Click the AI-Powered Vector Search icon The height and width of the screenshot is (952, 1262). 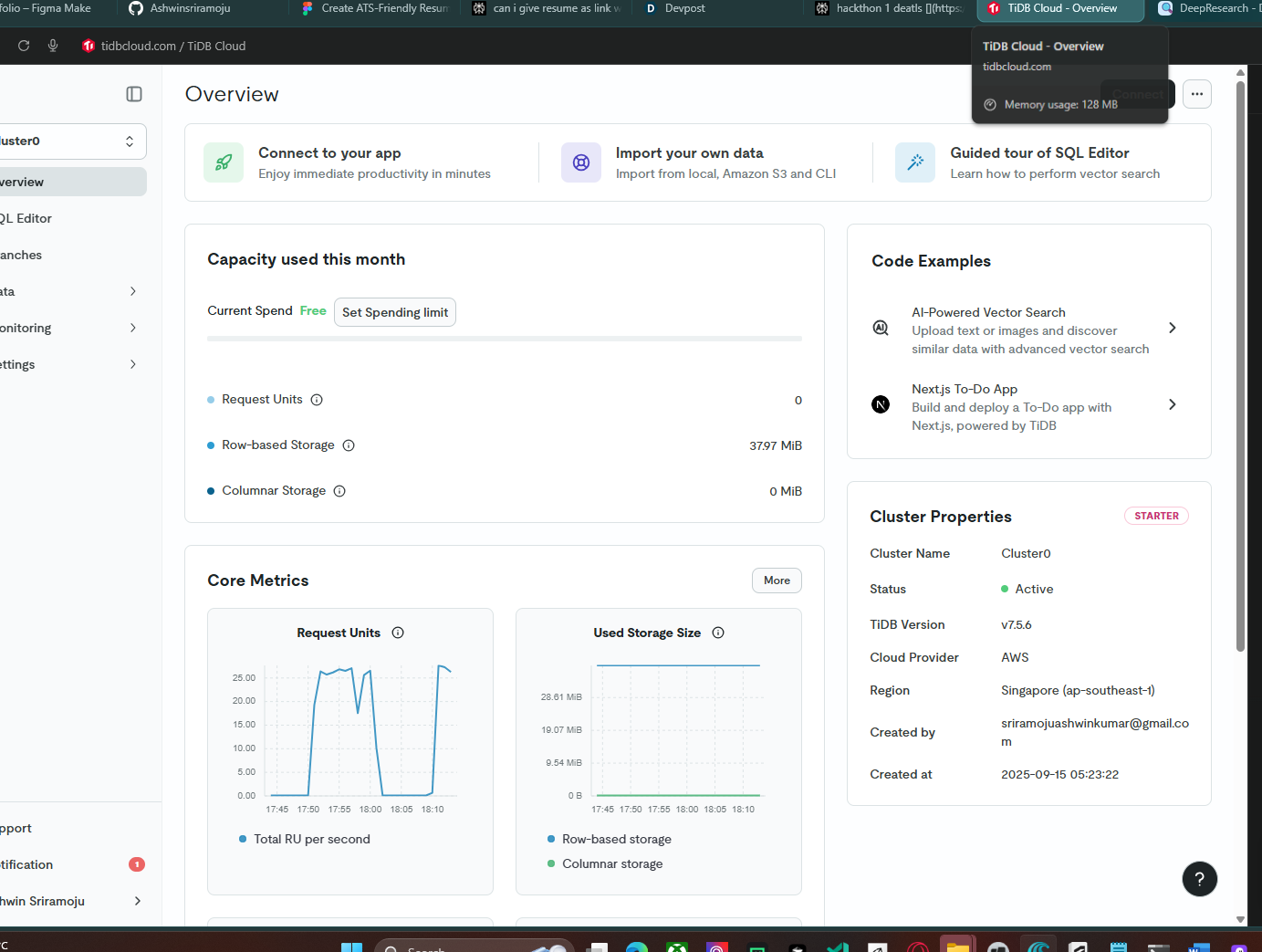[881, 328]
